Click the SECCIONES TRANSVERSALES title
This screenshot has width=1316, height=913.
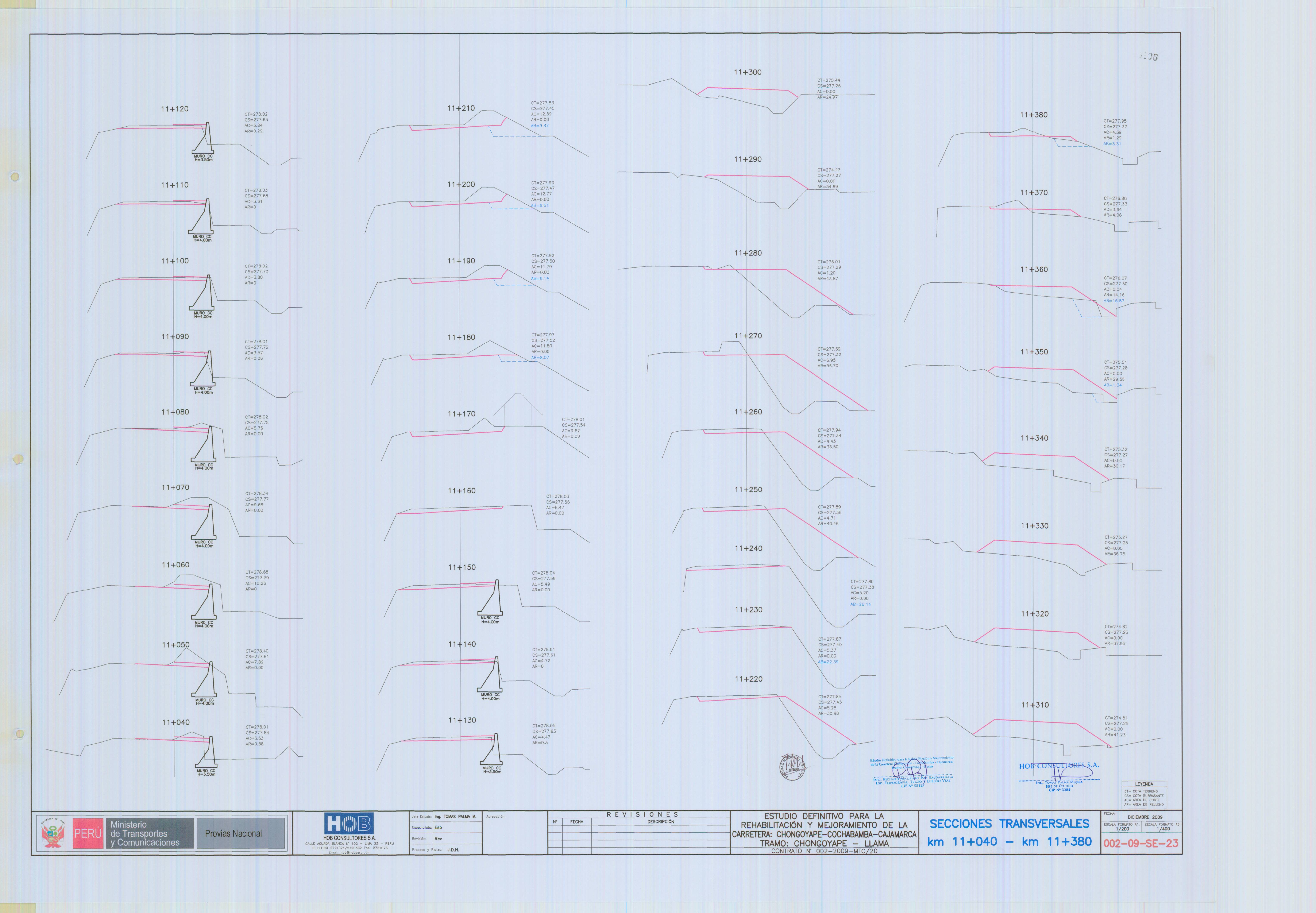point(1009,824)
